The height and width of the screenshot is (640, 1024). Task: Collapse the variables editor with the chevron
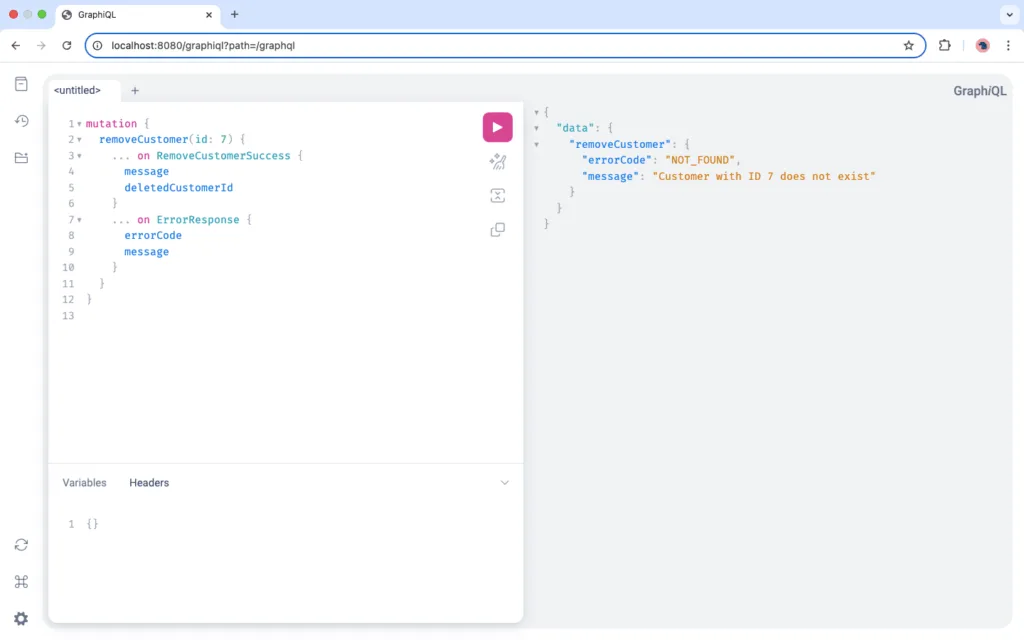504,483
